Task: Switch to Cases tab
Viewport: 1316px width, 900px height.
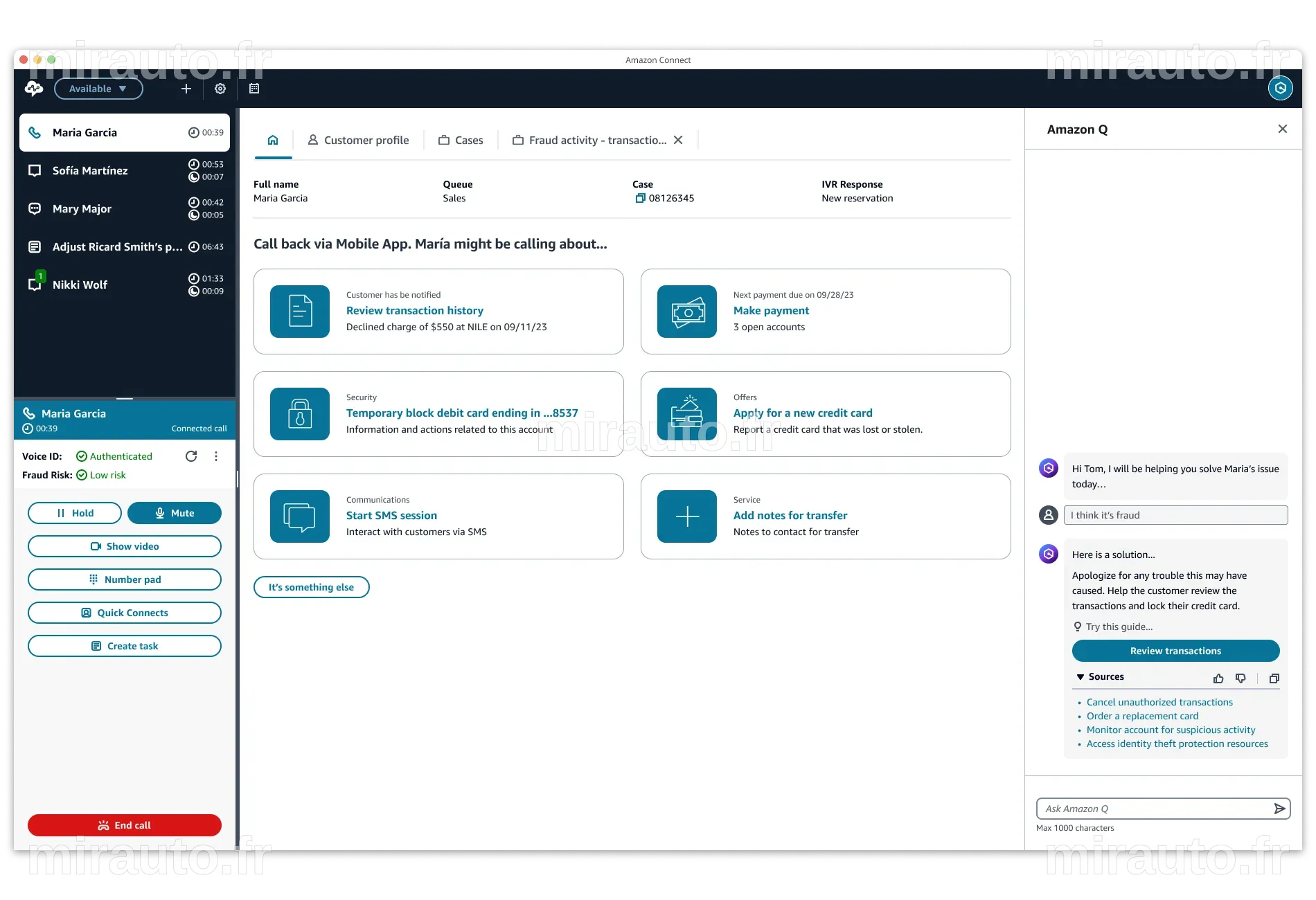Action: (461, 140)
